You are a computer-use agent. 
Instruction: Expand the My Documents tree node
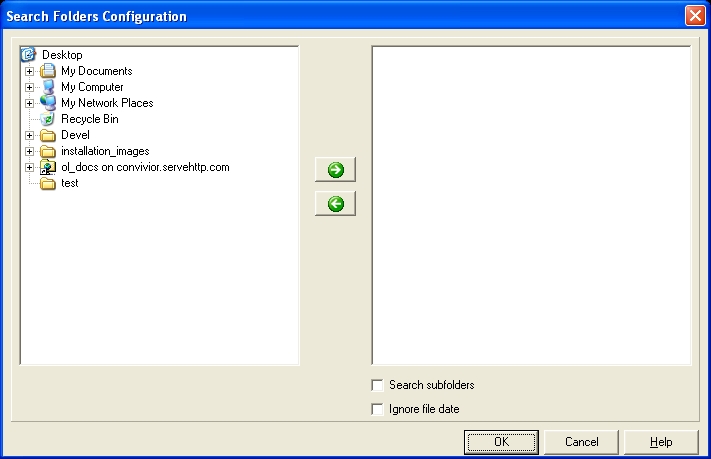(x=29, y=71)
